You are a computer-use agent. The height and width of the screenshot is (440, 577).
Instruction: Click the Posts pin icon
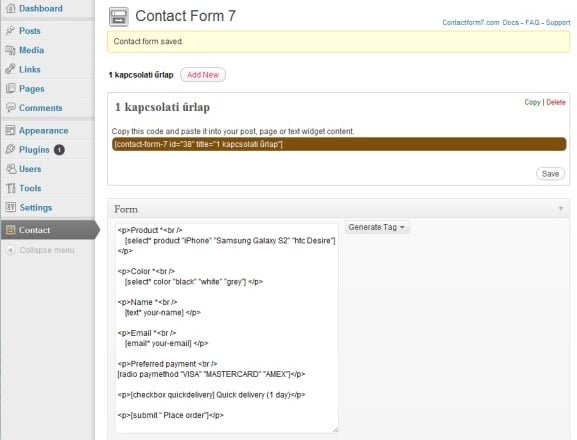tap(10, 31)
